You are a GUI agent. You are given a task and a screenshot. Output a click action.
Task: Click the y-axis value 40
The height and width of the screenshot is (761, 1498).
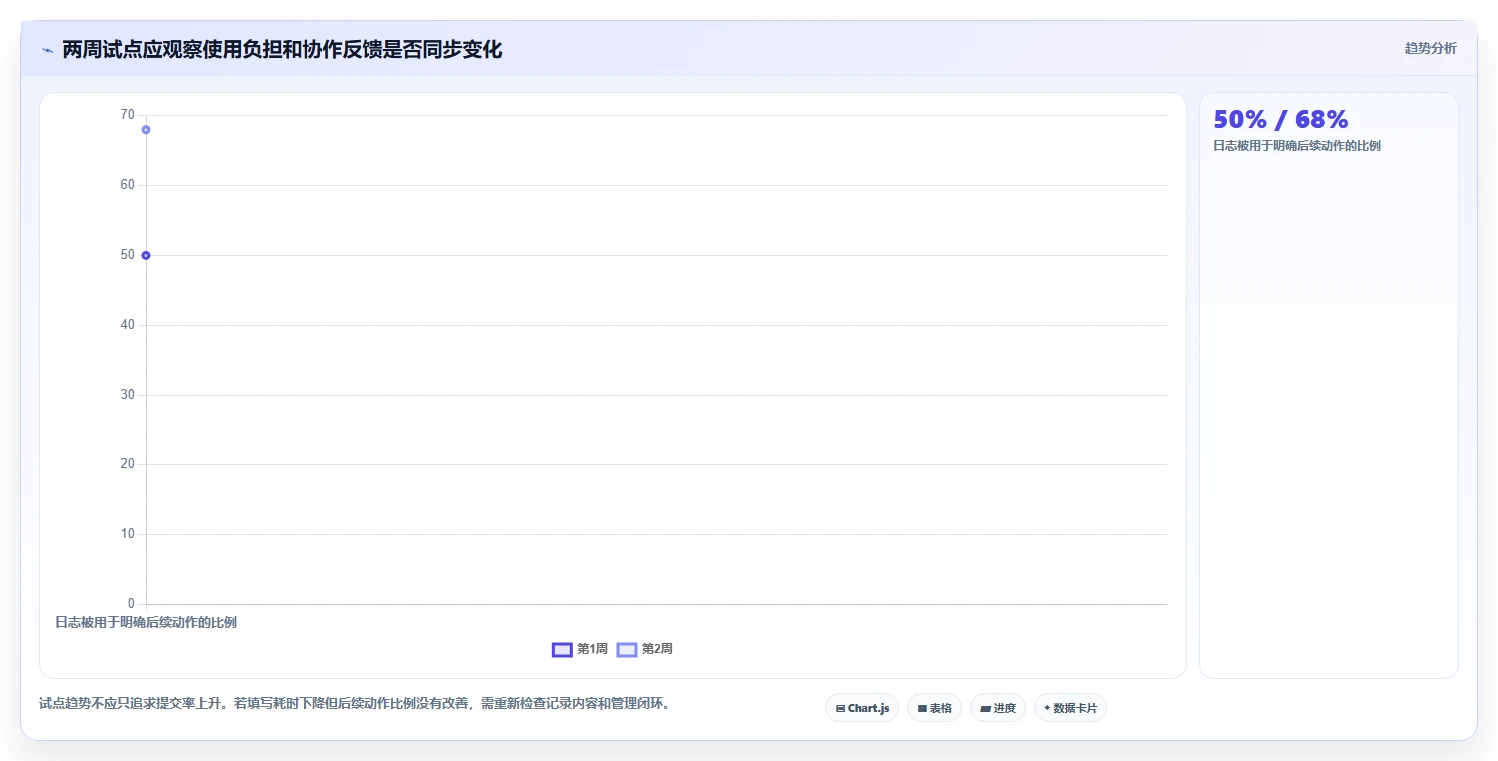click(127, 325)
